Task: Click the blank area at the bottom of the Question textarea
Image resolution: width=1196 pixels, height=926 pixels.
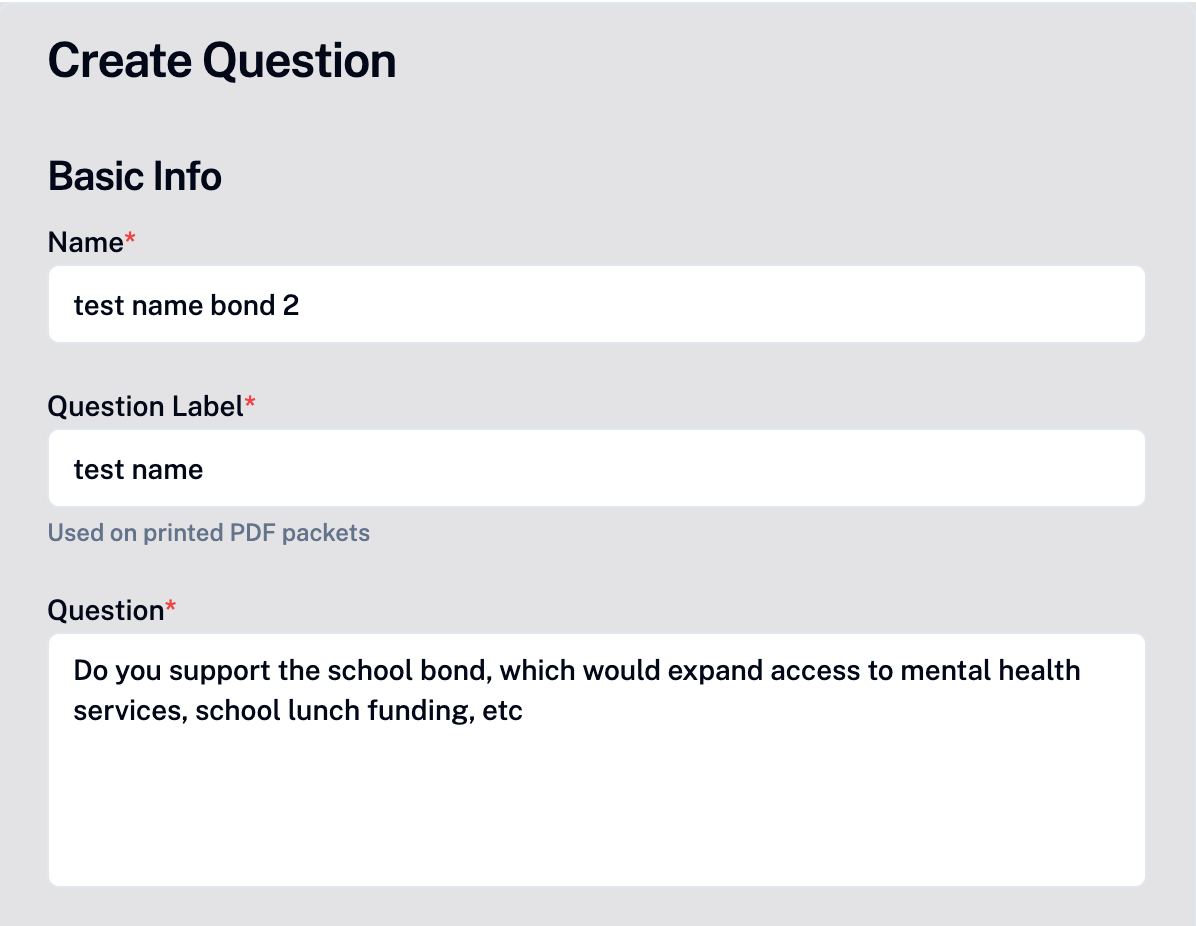Action: (596, 824)
